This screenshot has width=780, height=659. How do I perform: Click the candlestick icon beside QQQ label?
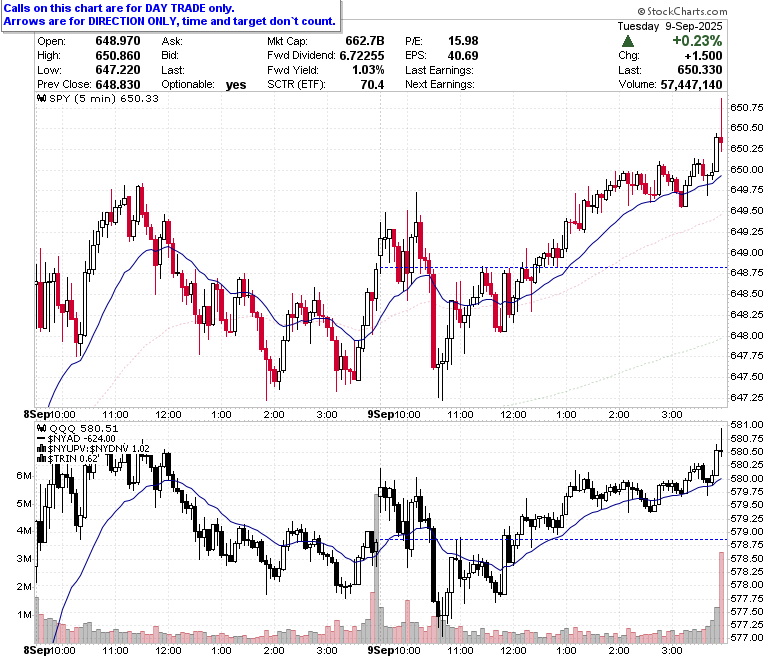point(42,429)
